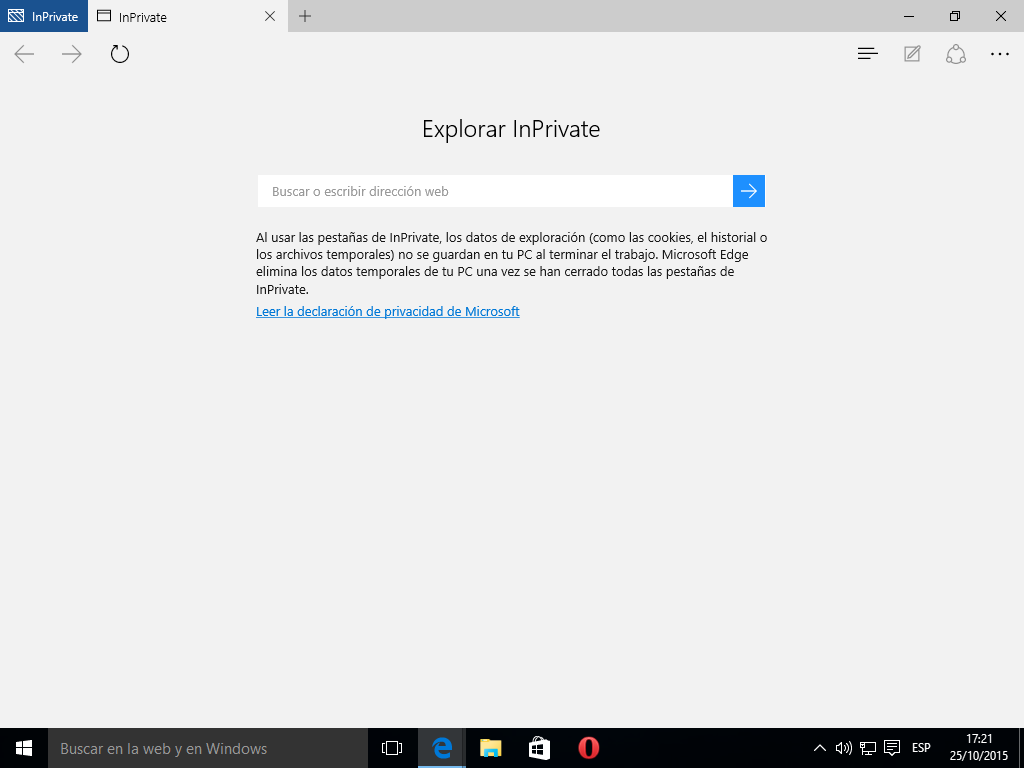The width and height of the screenshot is (1024, 768).
Task: Show hidden system tray icons
Action: (820, 748)
